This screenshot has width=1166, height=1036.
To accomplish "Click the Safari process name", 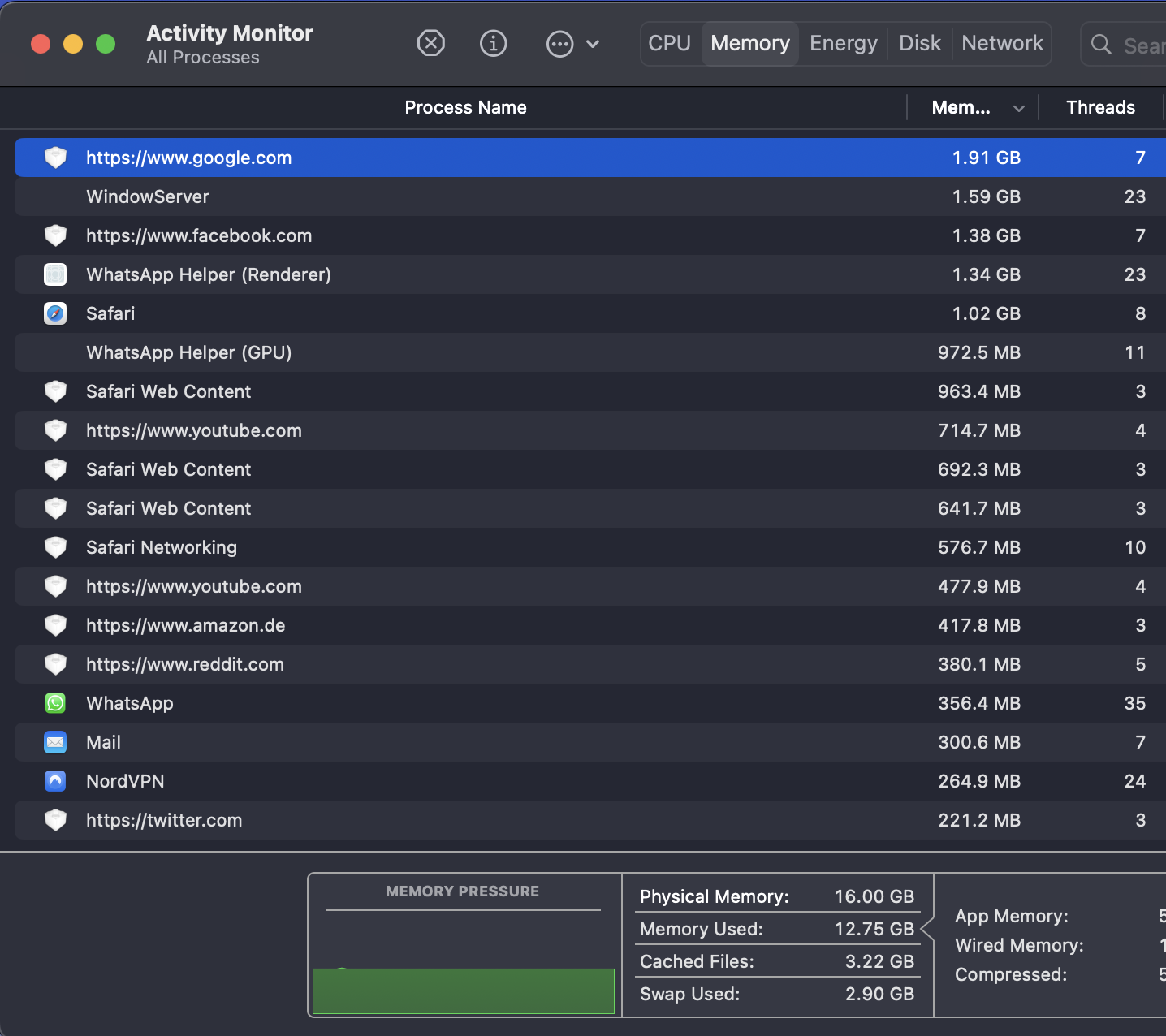I will click(110, 313).
